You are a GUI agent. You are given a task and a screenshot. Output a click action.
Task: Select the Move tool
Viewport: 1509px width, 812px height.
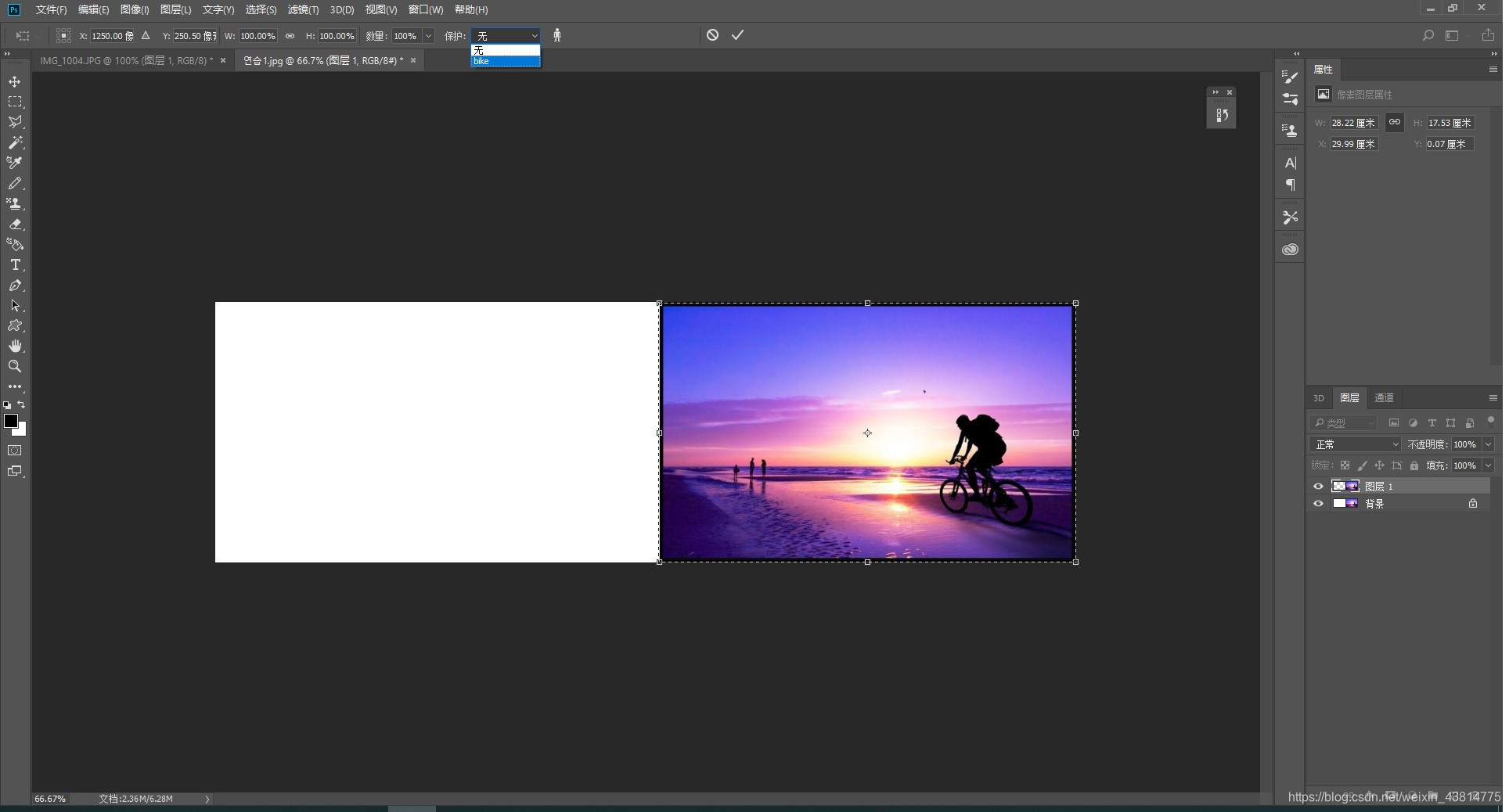tap(15, 81)
